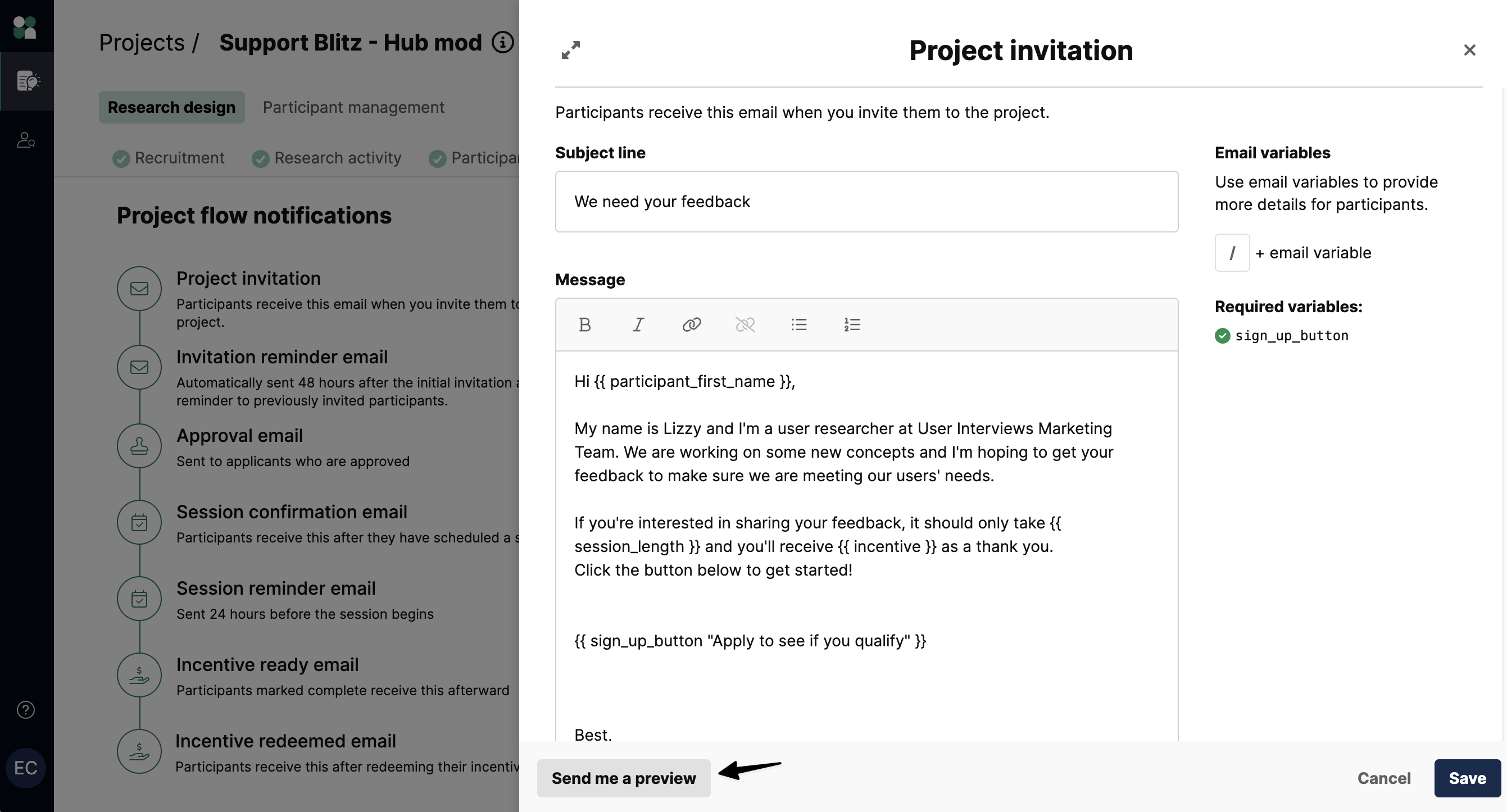Screen dimensions: 1507x812
Task: Click the Bold formatting icon
Action: pyautogui.click(x=584, y=325)
